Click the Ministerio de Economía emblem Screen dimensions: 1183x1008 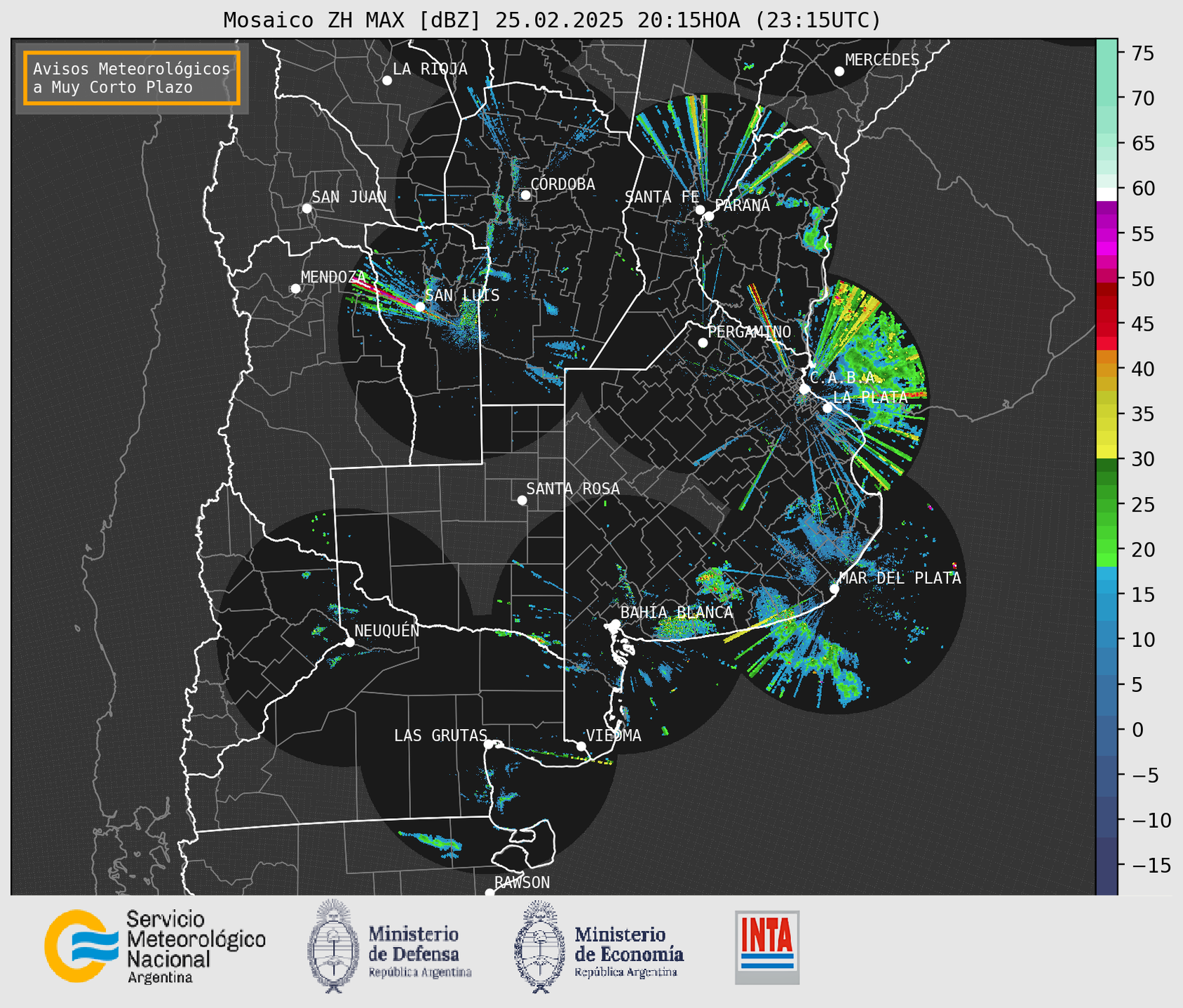tap(540, 946)
